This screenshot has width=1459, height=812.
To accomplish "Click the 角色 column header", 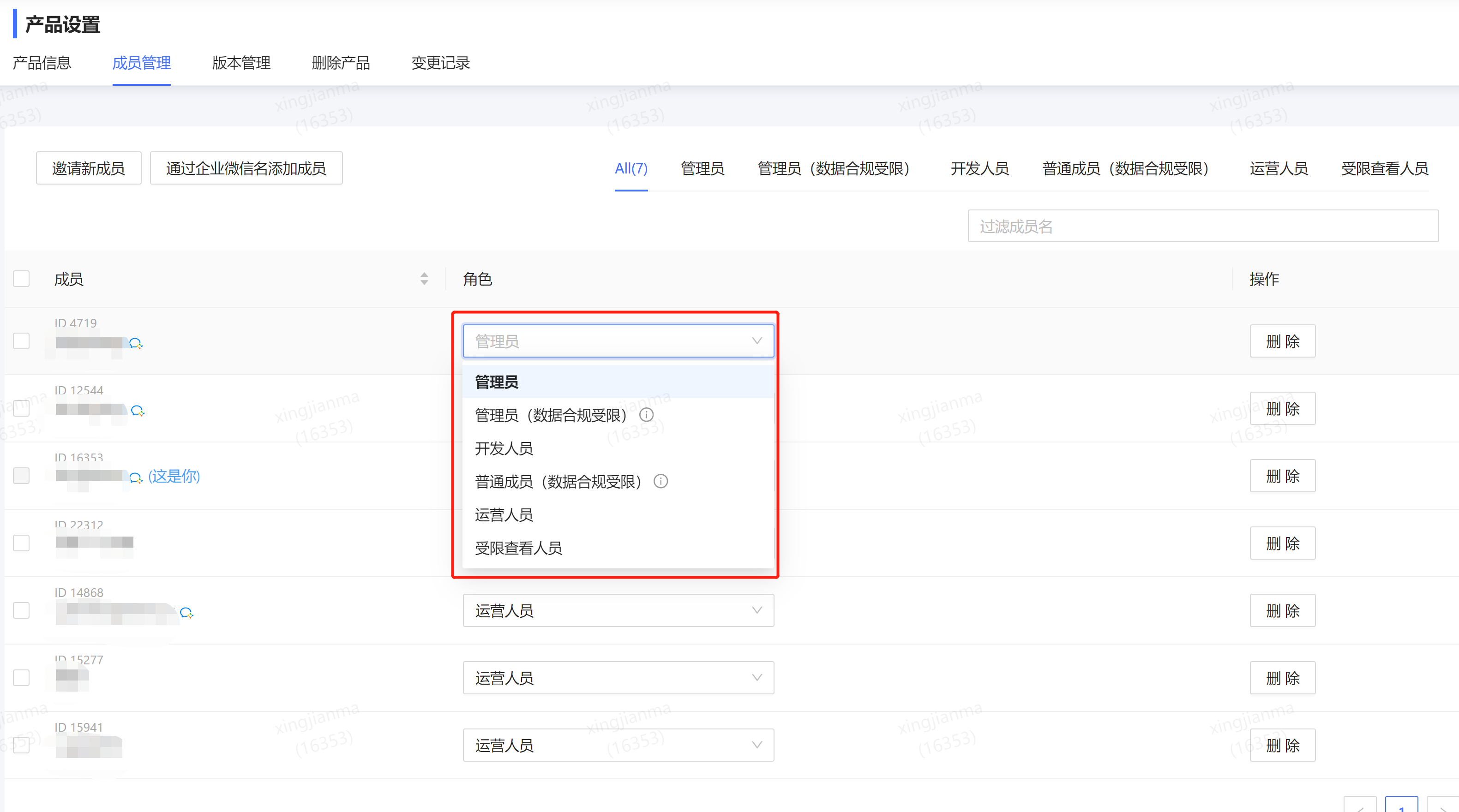I will click(x=477, y=279).
